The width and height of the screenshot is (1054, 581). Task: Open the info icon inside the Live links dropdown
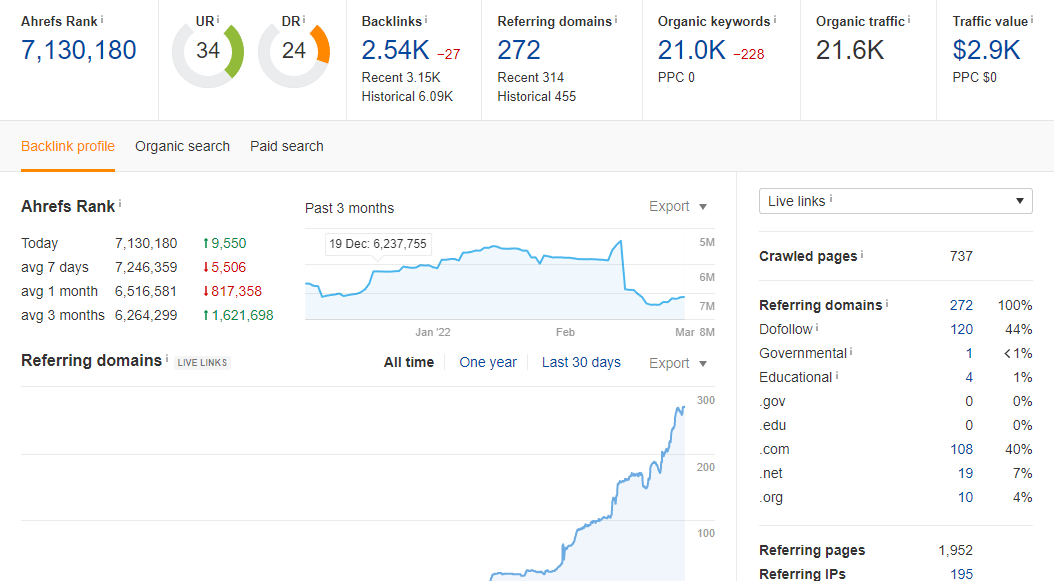(x=831, y=199)
